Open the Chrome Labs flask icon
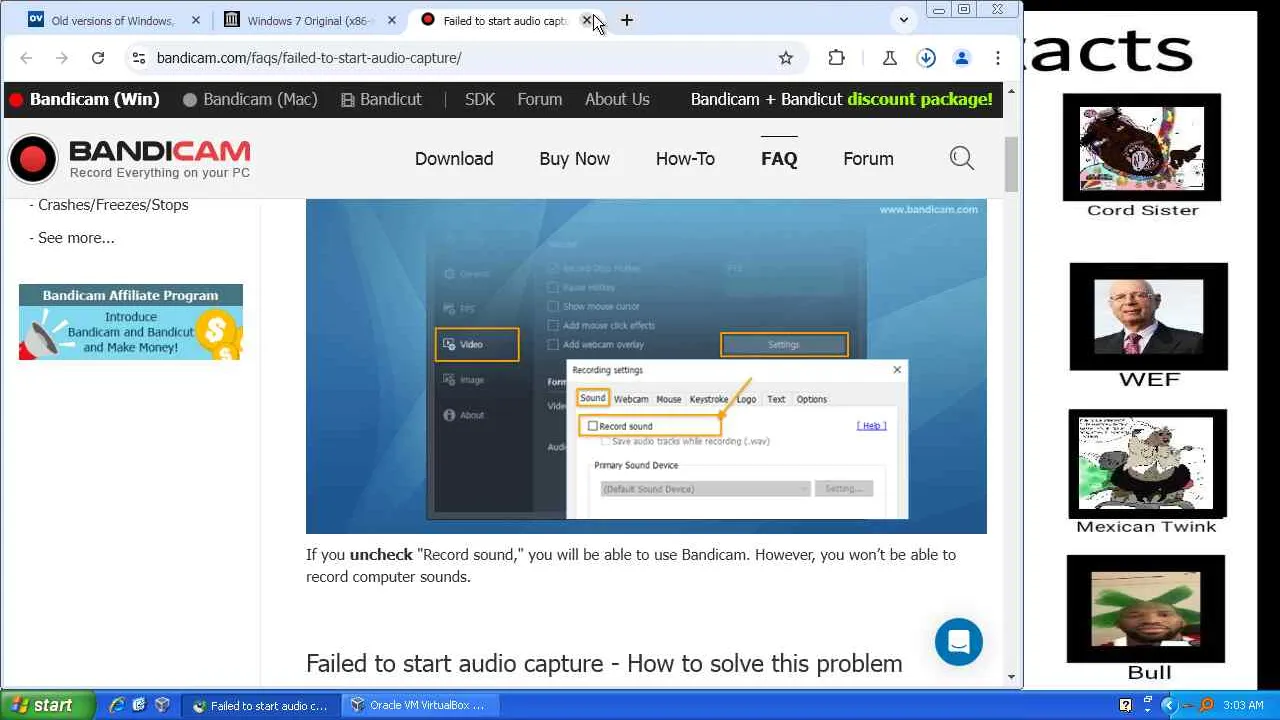This screenshot has height=720, width=1280. [889, 58]
